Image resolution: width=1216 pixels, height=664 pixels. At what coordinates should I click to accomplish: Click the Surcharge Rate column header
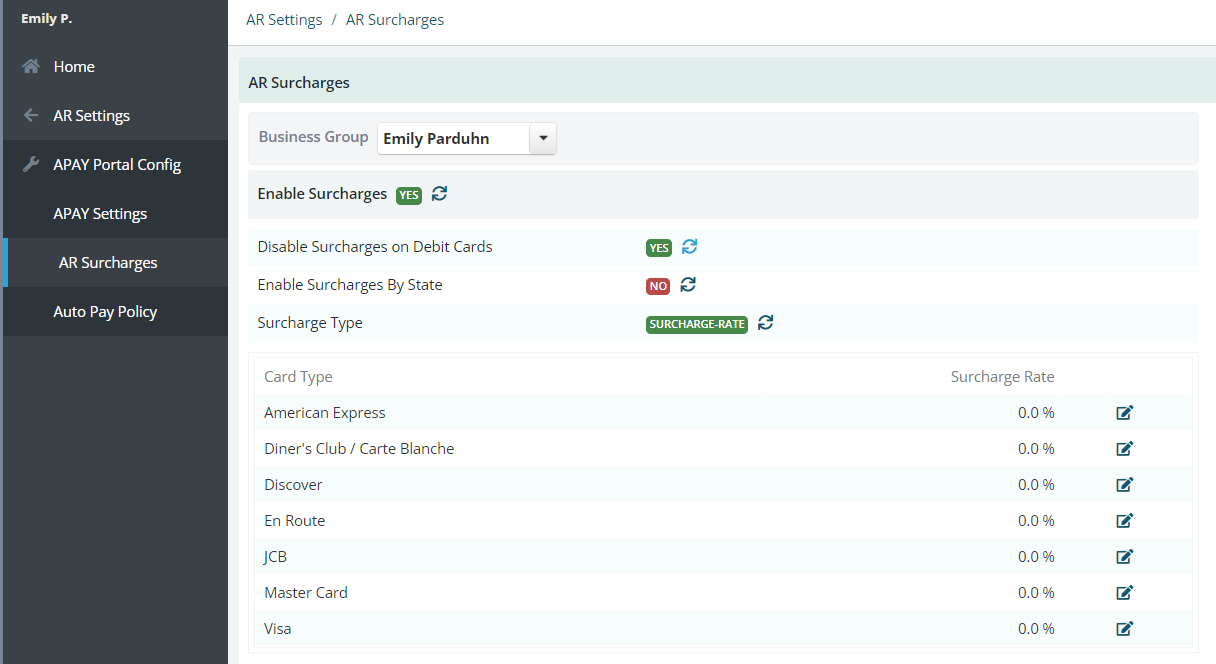[x=1002, y=377]
